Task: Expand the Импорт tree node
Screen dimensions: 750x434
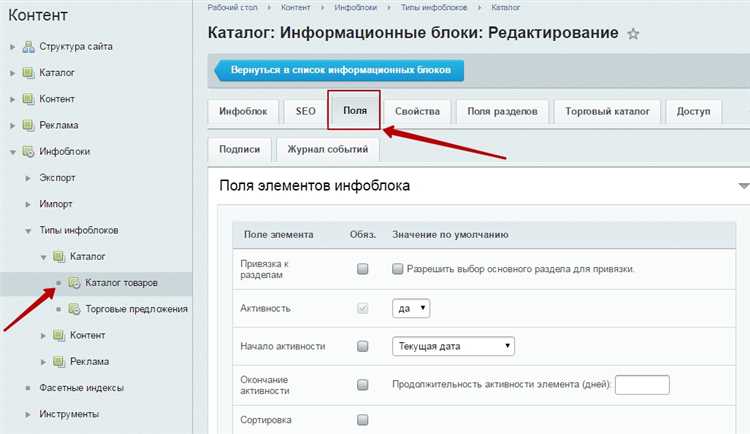Action: click(28, 204)
